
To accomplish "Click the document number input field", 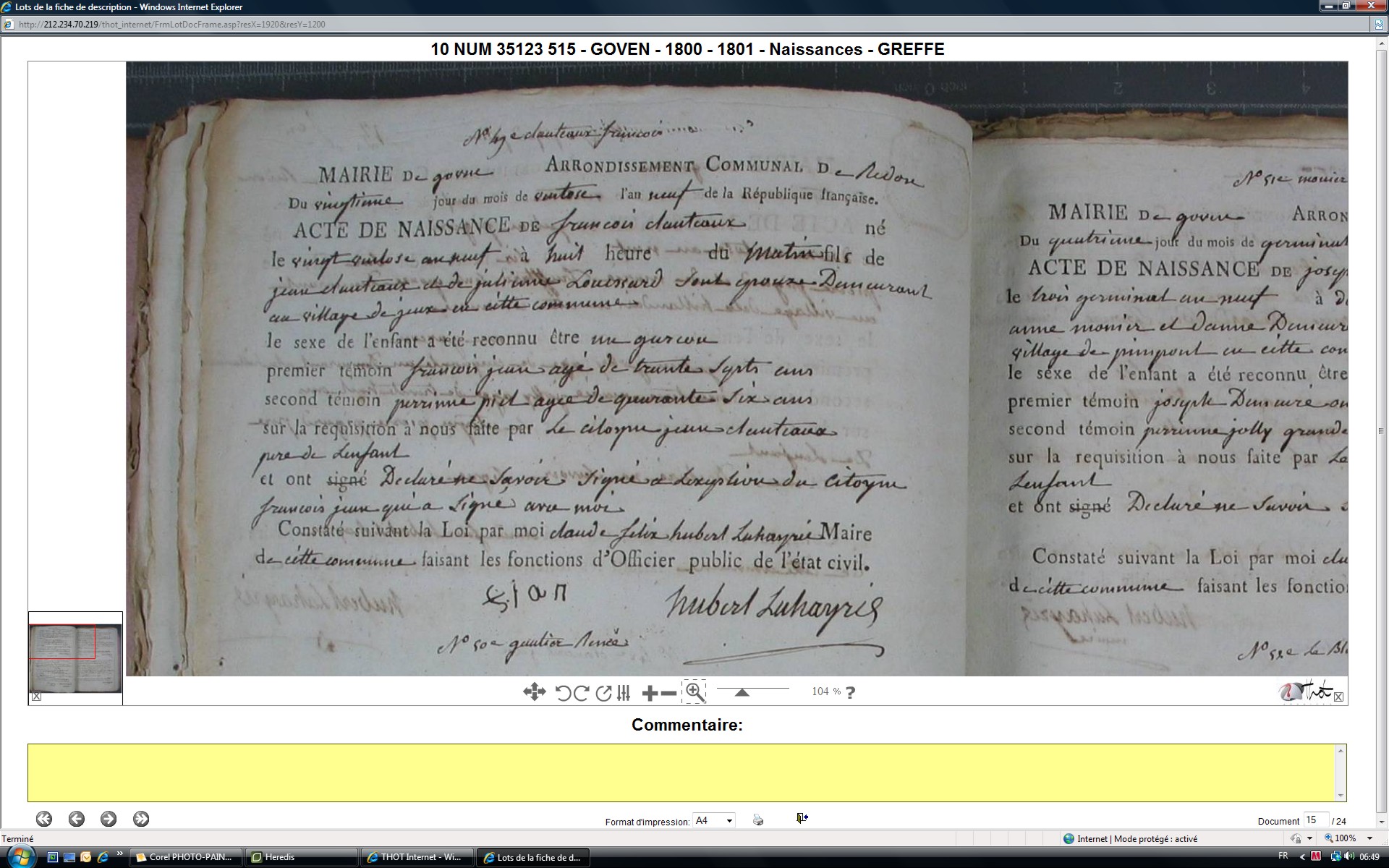I will [x=1315, y=820].
